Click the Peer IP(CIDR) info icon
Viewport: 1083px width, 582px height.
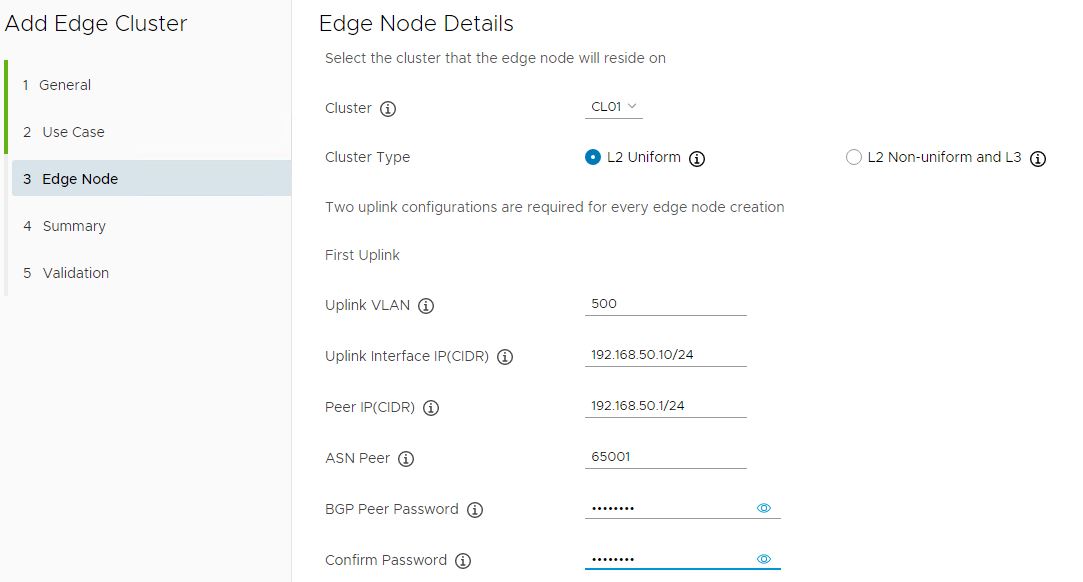[431, 408]
